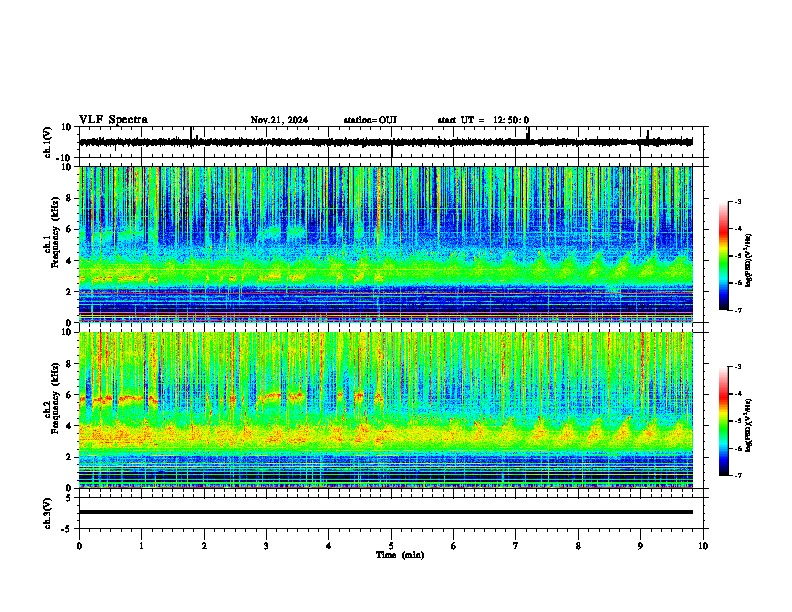Select the "ch.3(V)" axis label
792x612 pixels.
pos(48,514)
